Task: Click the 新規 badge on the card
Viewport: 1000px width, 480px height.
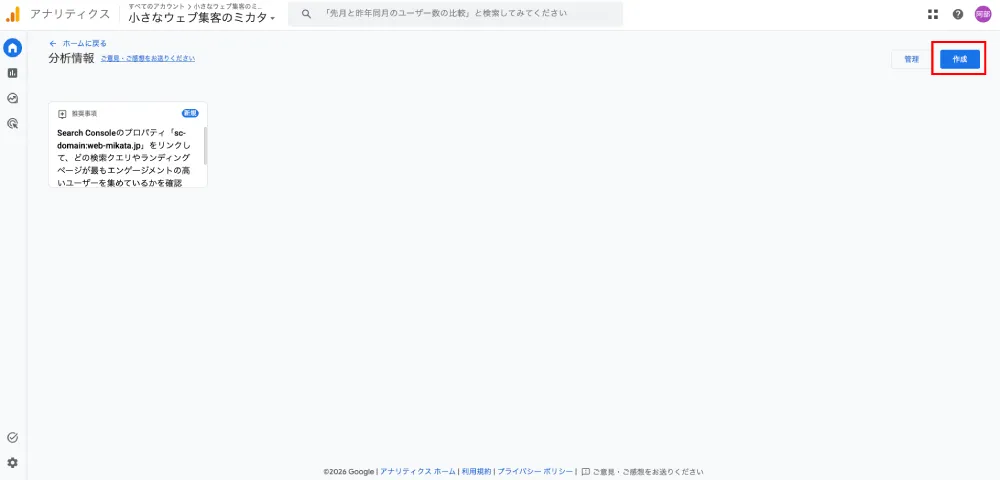Action: [x=190, y=113]
